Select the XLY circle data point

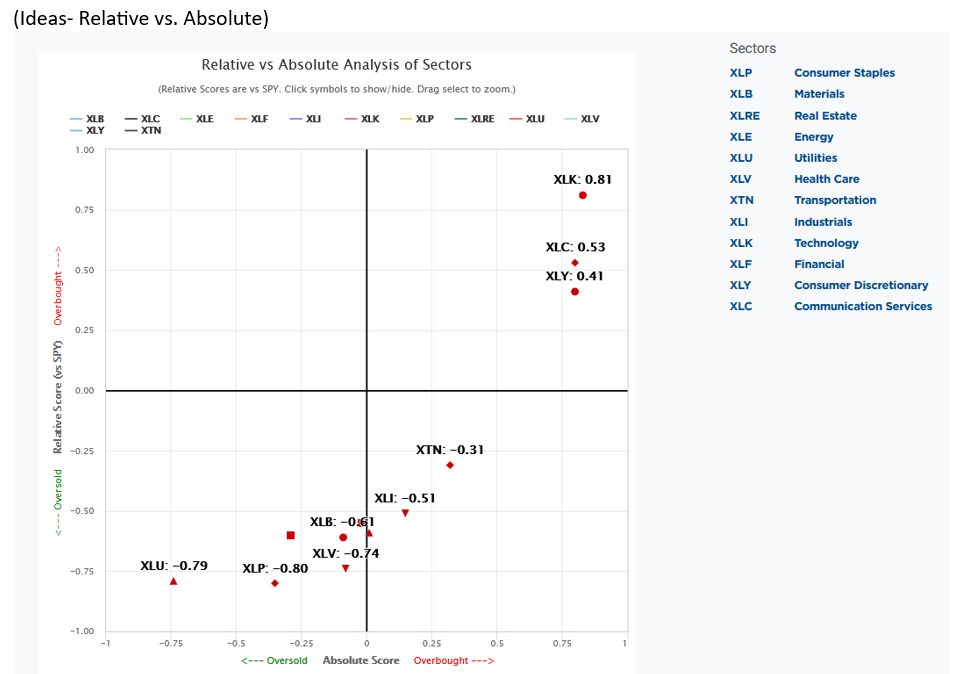(x=575, y=291)
